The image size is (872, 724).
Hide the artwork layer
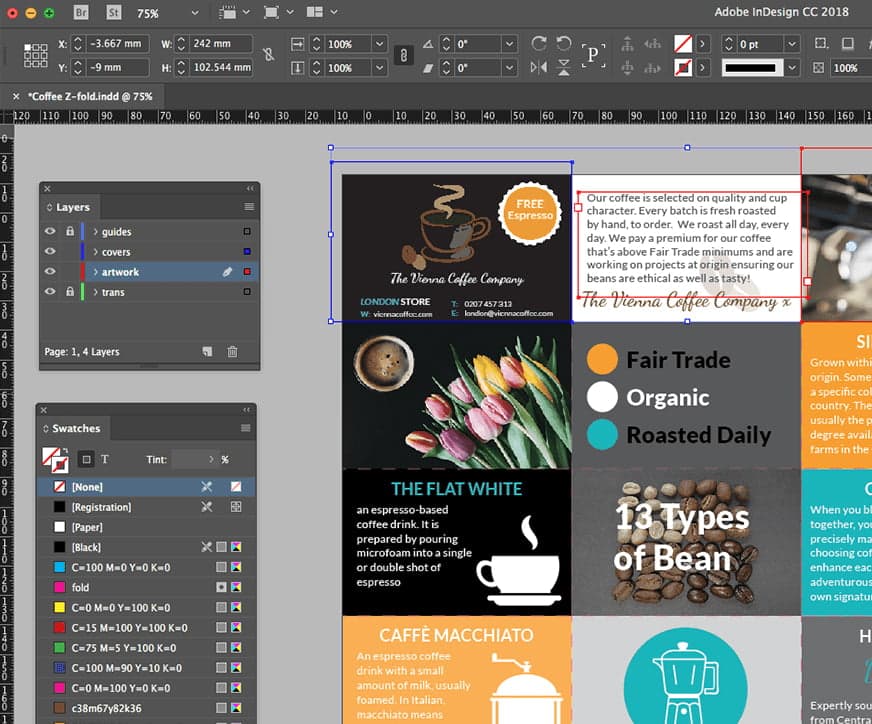tap(50, 271)
